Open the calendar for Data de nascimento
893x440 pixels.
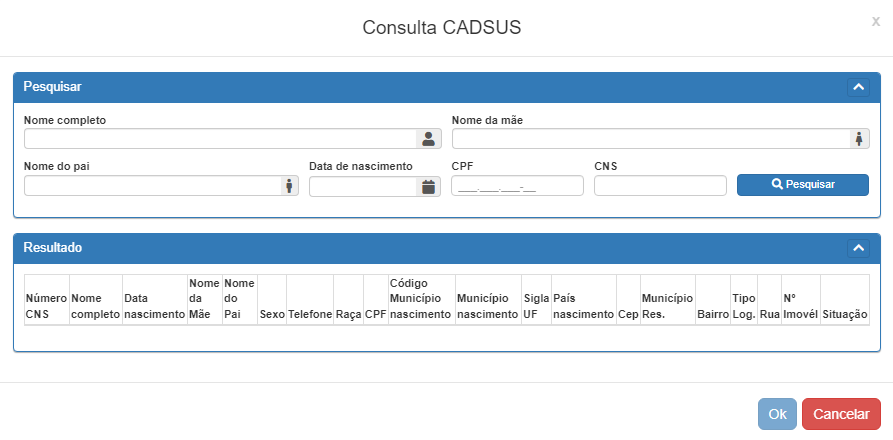coord(428,186)
